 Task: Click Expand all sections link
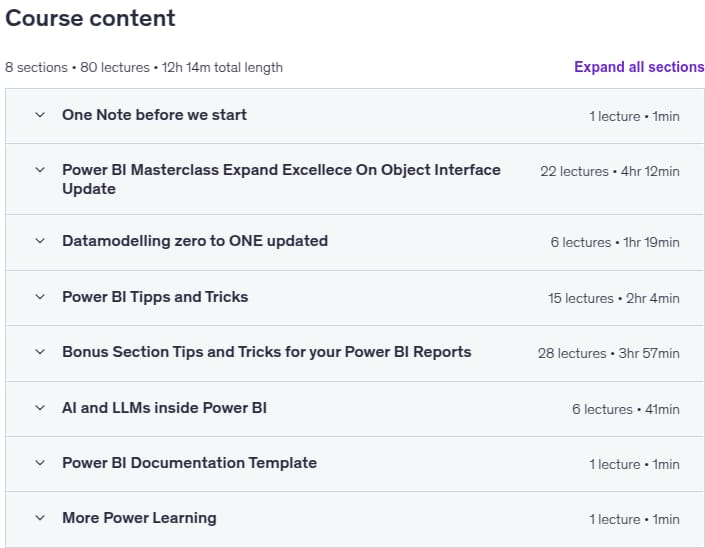[x=639, y=67]
